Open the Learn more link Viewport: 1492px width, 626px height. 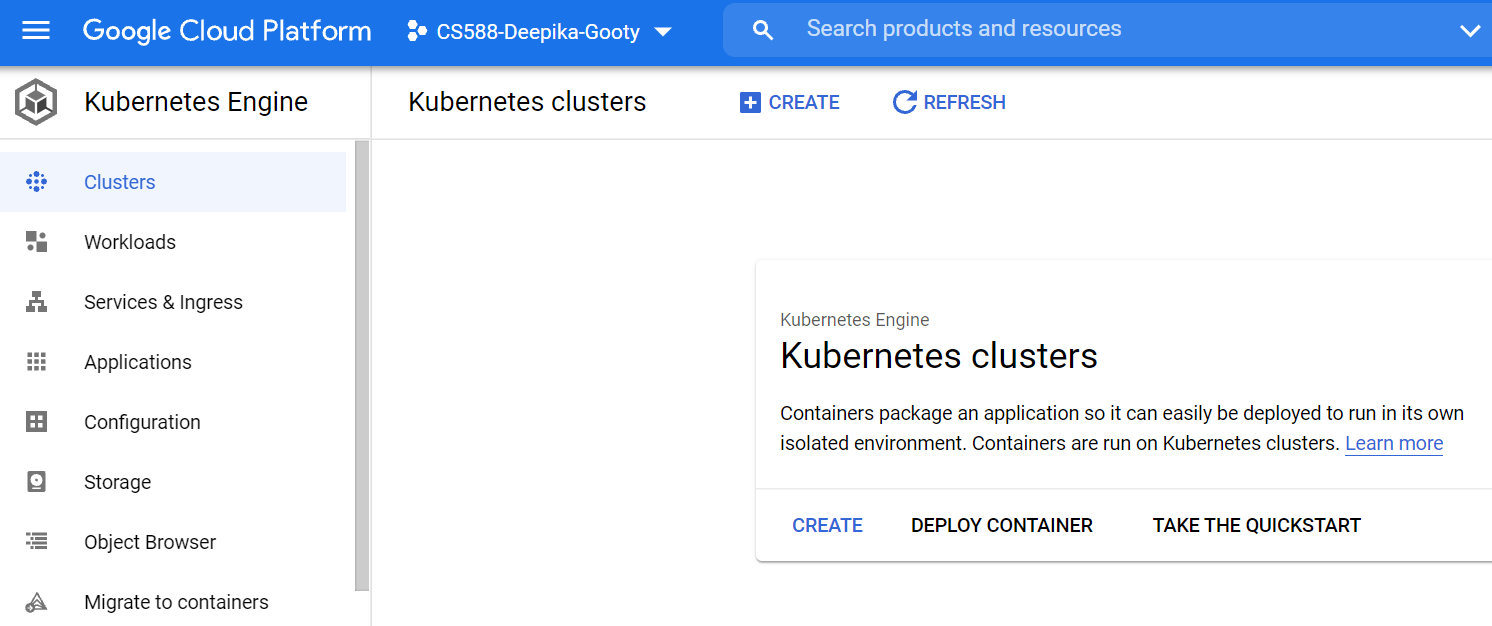tap(1394, 443)
